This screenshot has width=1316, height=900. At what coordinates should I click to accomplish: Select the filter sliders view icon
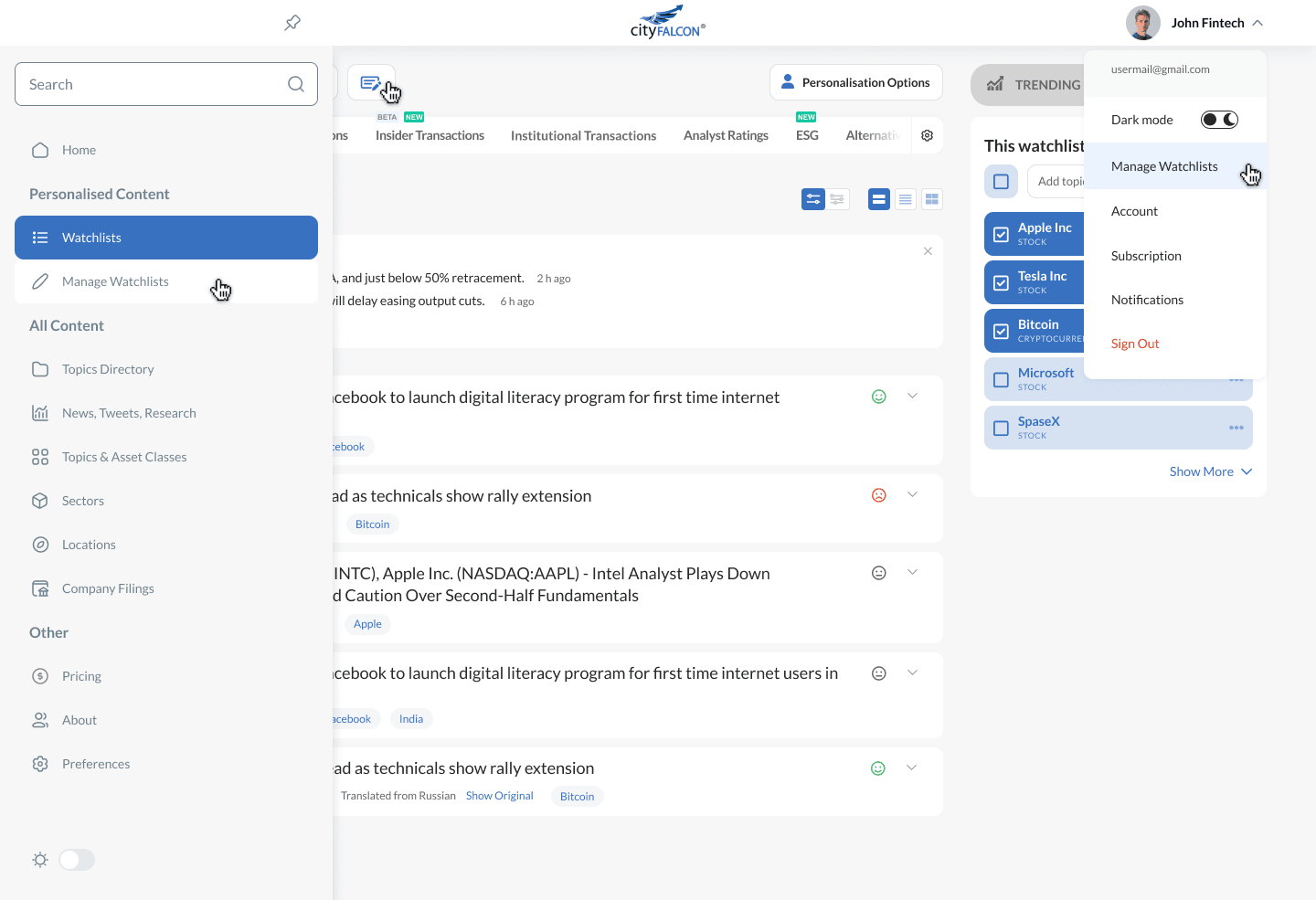pyautogui.click(x=813, y=199)
